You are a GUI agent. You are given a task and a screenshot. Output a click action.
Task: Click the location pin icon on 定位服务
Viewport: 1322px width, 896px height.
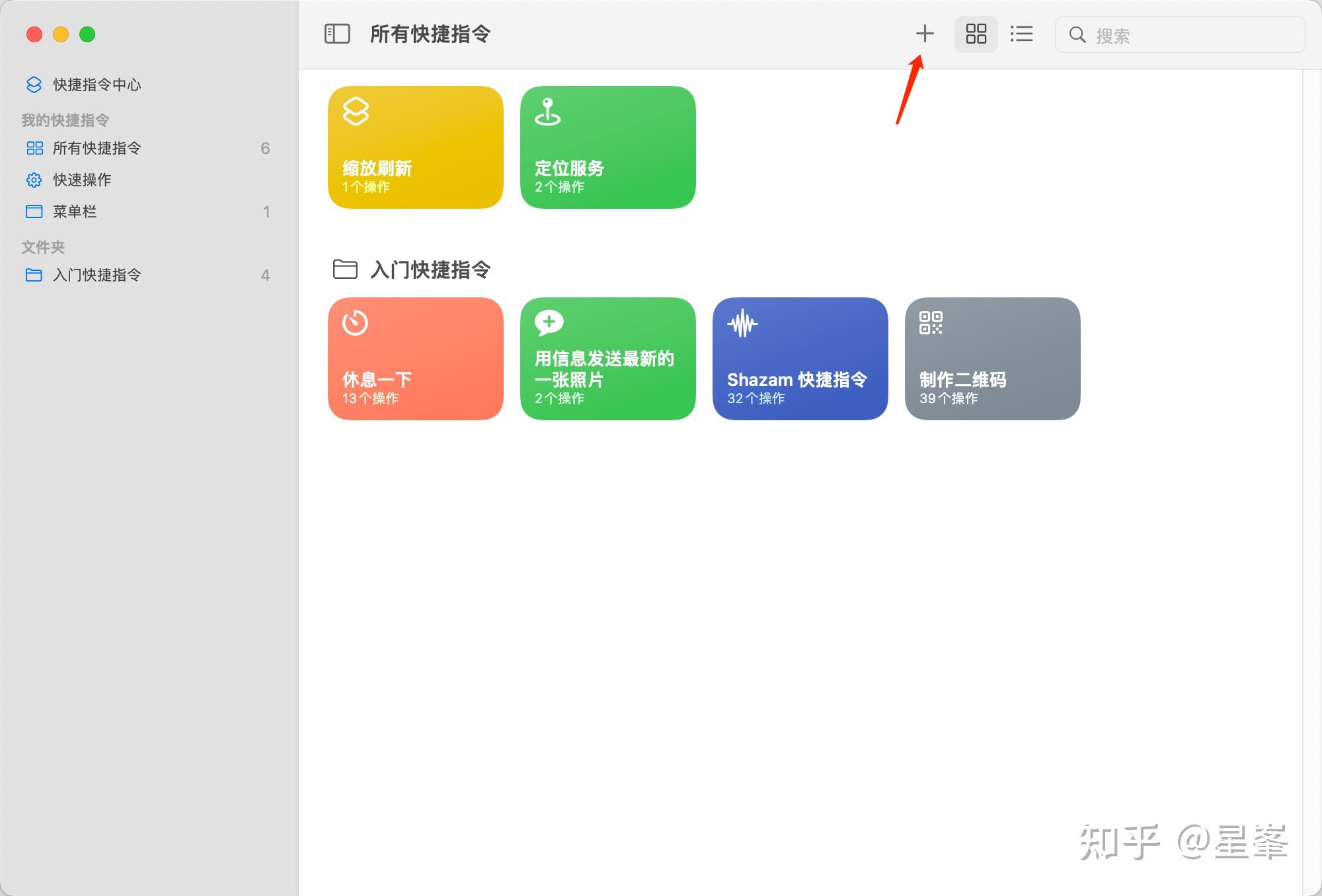(547, 111)
